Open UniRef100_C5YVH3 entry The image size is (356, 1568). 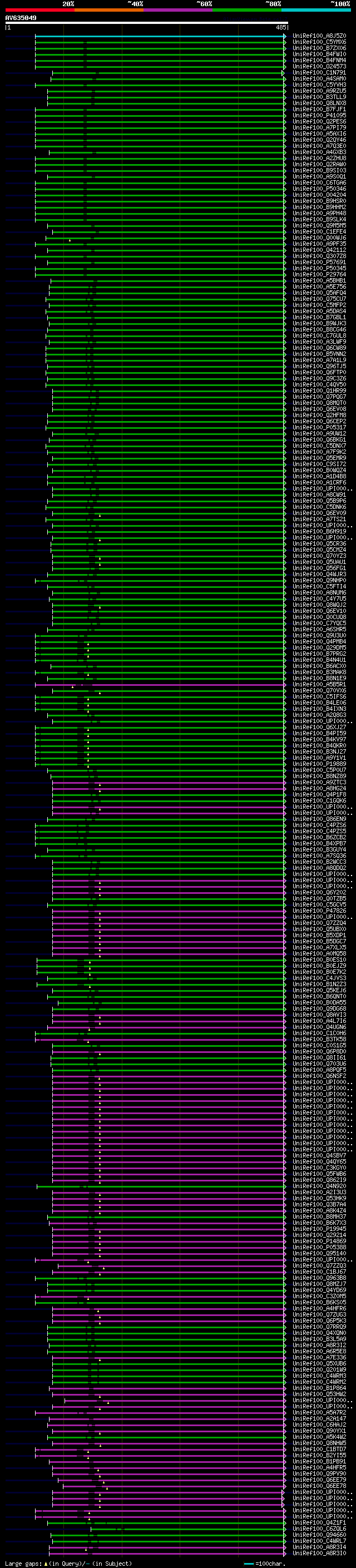pos(319,85)
